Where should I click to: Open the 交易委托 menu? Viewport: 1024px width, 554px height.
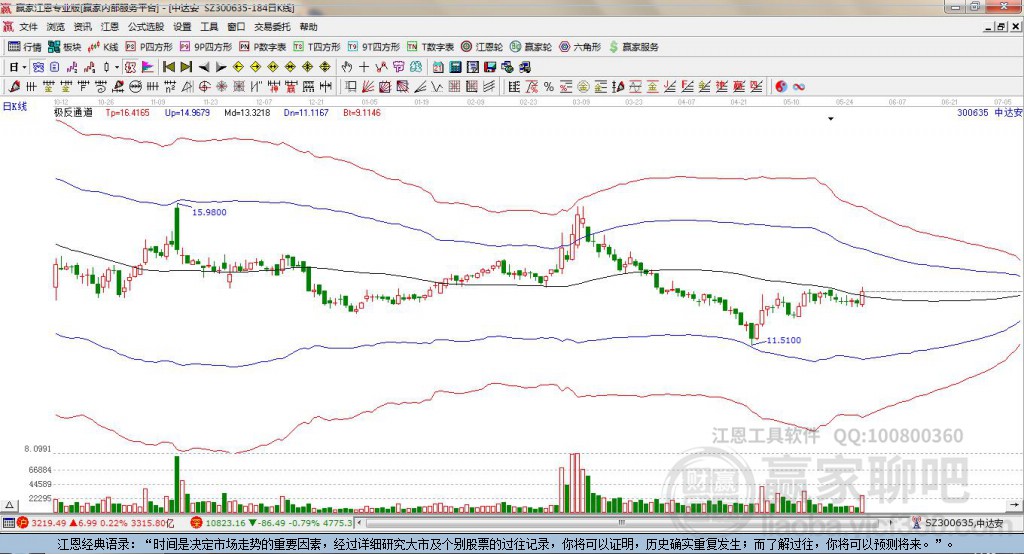coord(272,27)
